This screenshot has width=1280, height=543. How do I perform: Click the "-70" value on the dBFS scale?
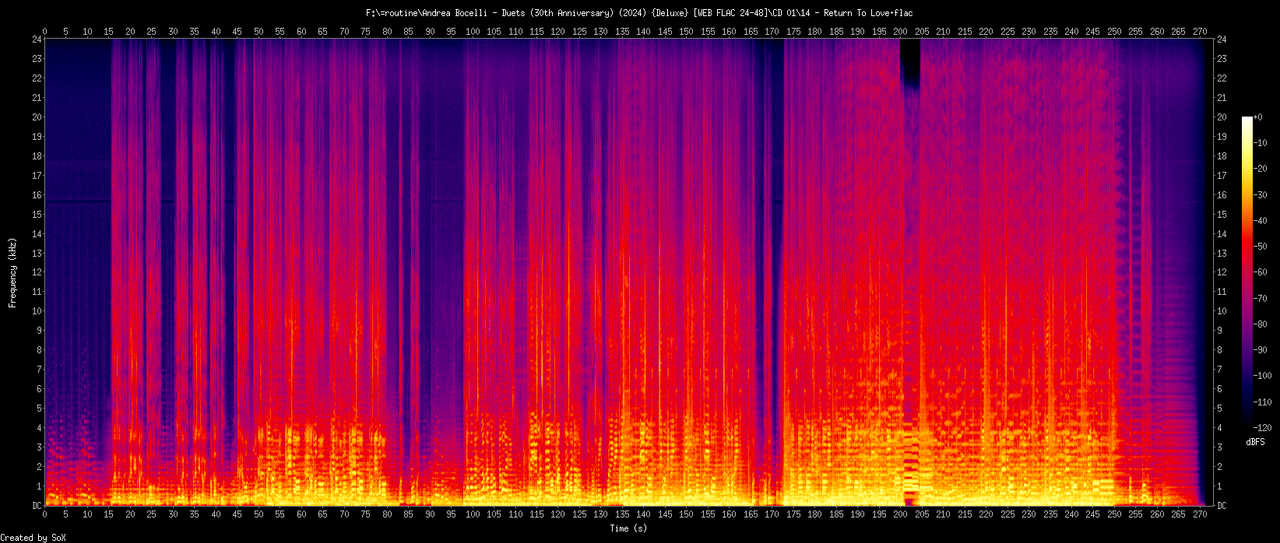point(1261,298)
